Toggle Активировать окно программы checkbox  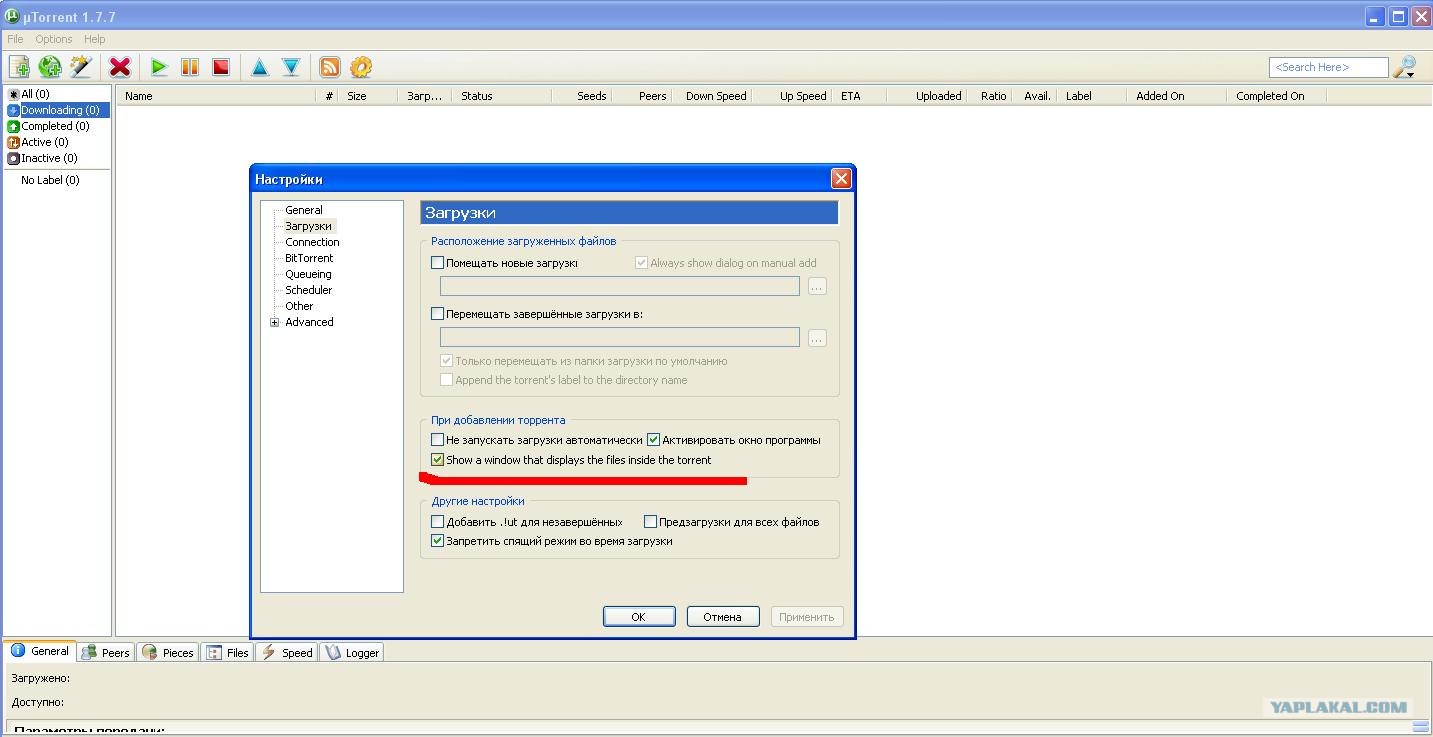(x=654, y=440)
